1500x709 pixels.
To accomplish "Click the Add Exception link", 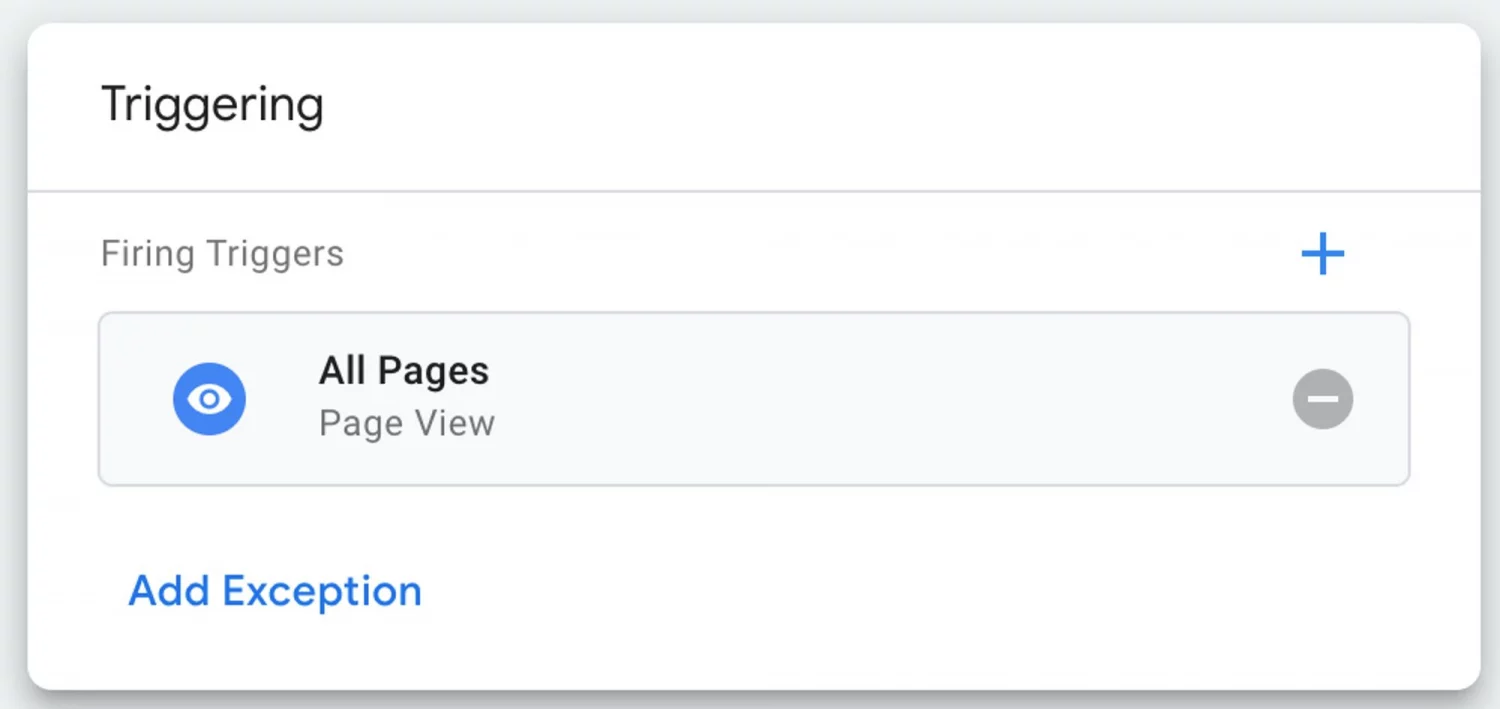I will click(x=274, y=590).
